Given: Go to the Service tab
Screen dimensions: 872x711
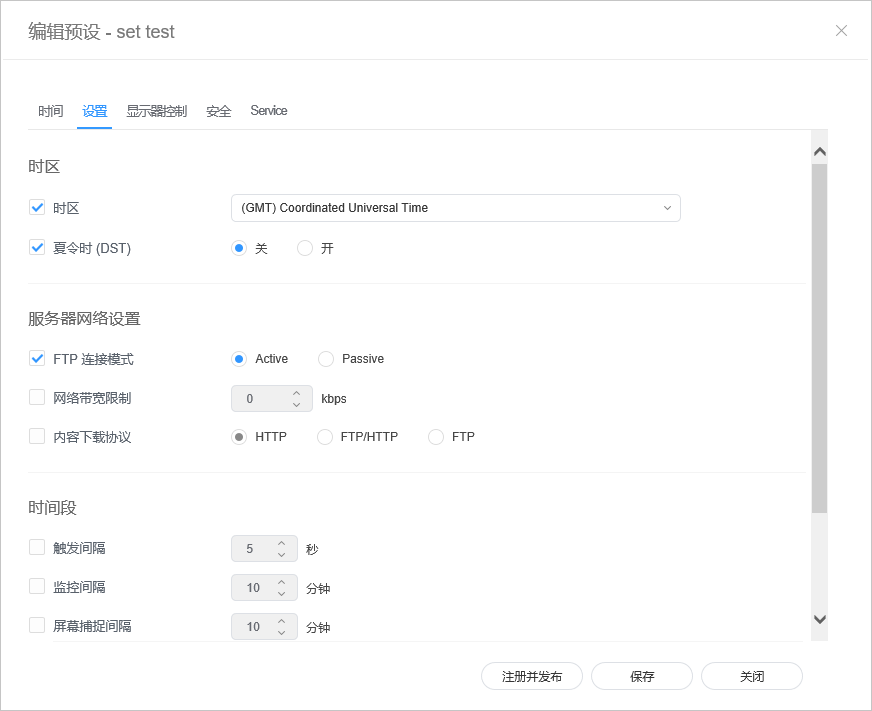Looking at the screenshot, I should (x=268, y=111).
